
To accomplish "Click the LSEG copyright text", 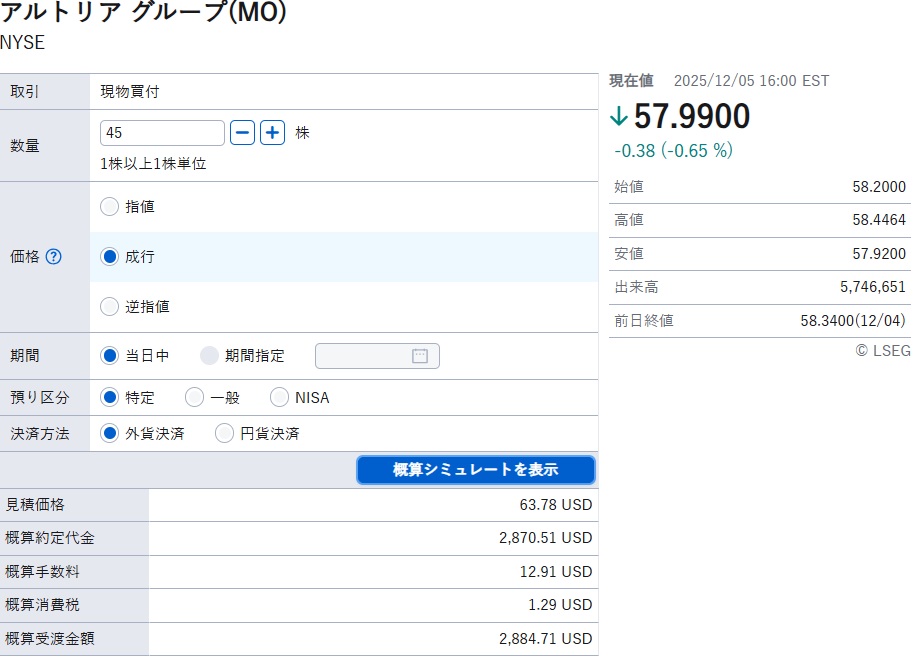I will (882, 351).
